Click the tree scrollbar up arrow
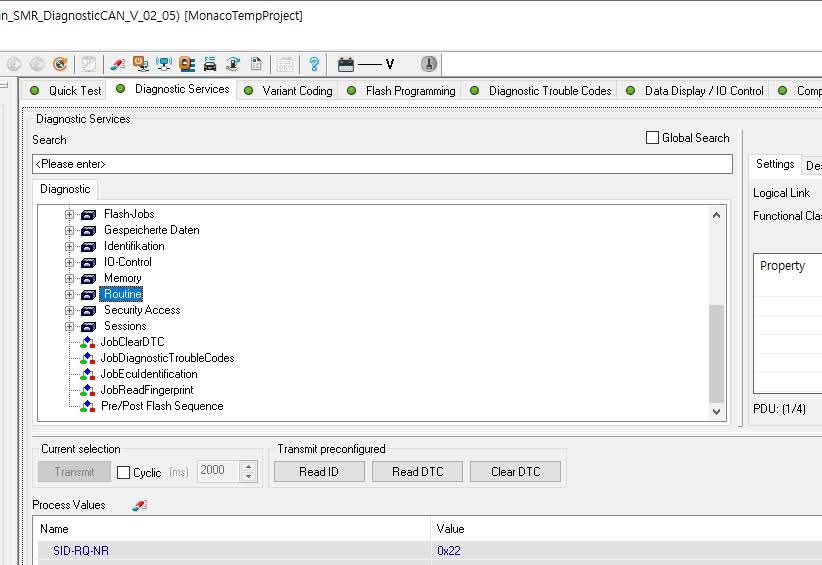This screenshot has height=565, width=822. 717,215
